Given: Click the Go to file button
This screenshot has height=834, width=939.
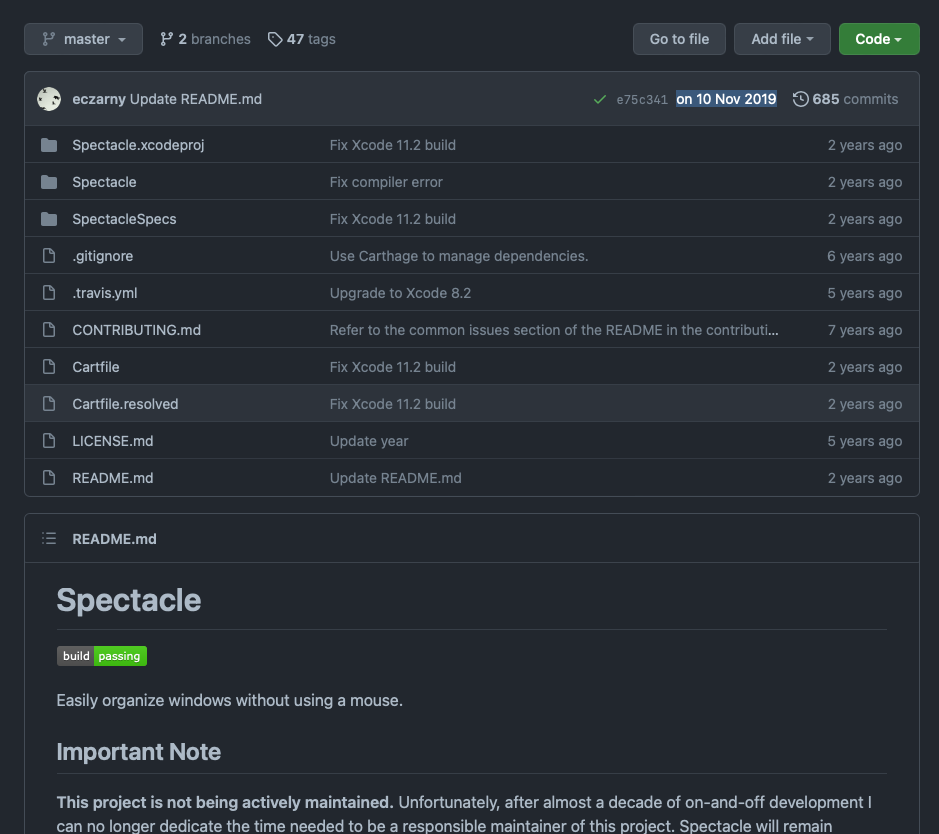Looking at the screenshot, I should tap(679, 39).
